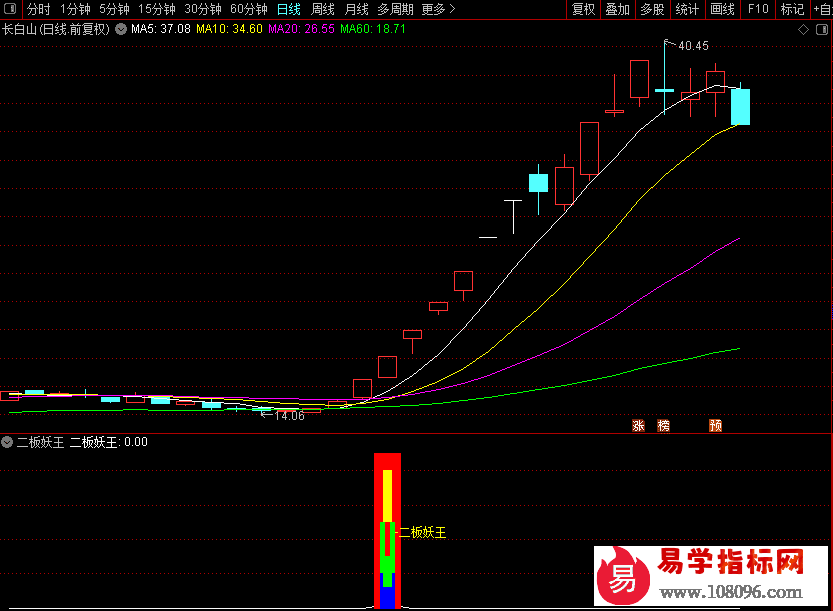833x611 pixels.
Task: Toggle the side panel icon at chart top-right
Action: [x=822, y=30]
